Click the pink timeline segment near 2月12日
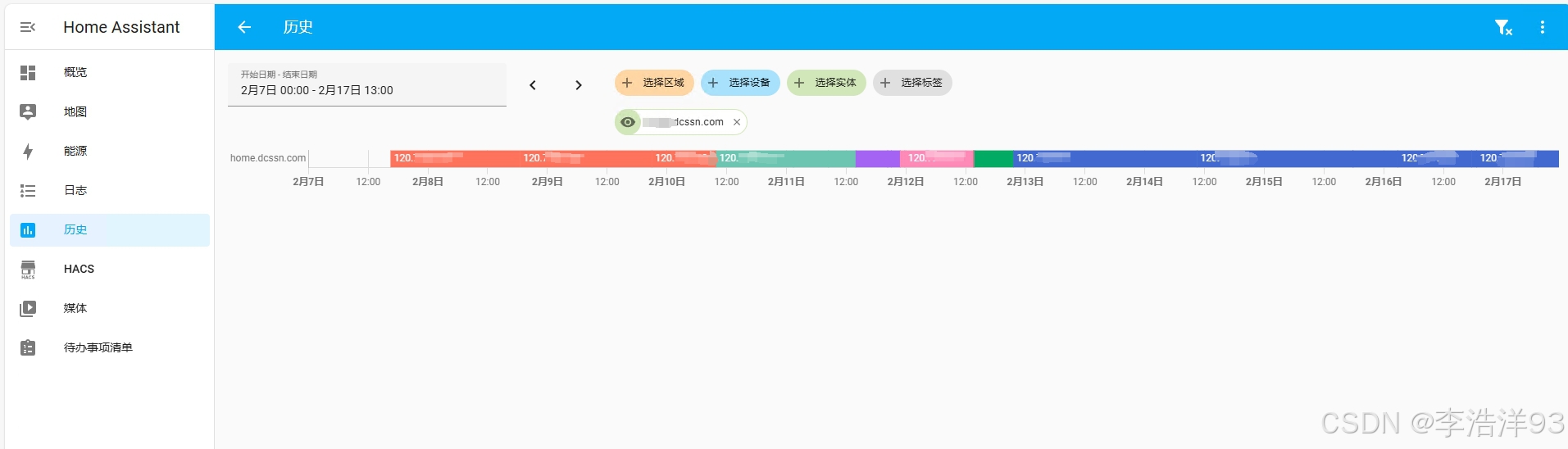The image size is (1568, 449). tap(937, 158)
